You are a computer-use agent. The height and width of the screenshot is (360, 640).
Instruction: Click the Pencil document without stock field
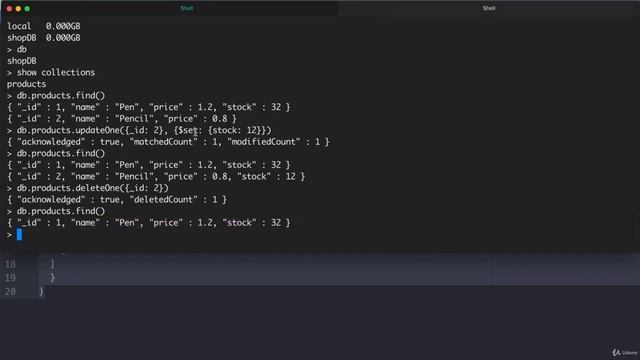click(122, 119)
